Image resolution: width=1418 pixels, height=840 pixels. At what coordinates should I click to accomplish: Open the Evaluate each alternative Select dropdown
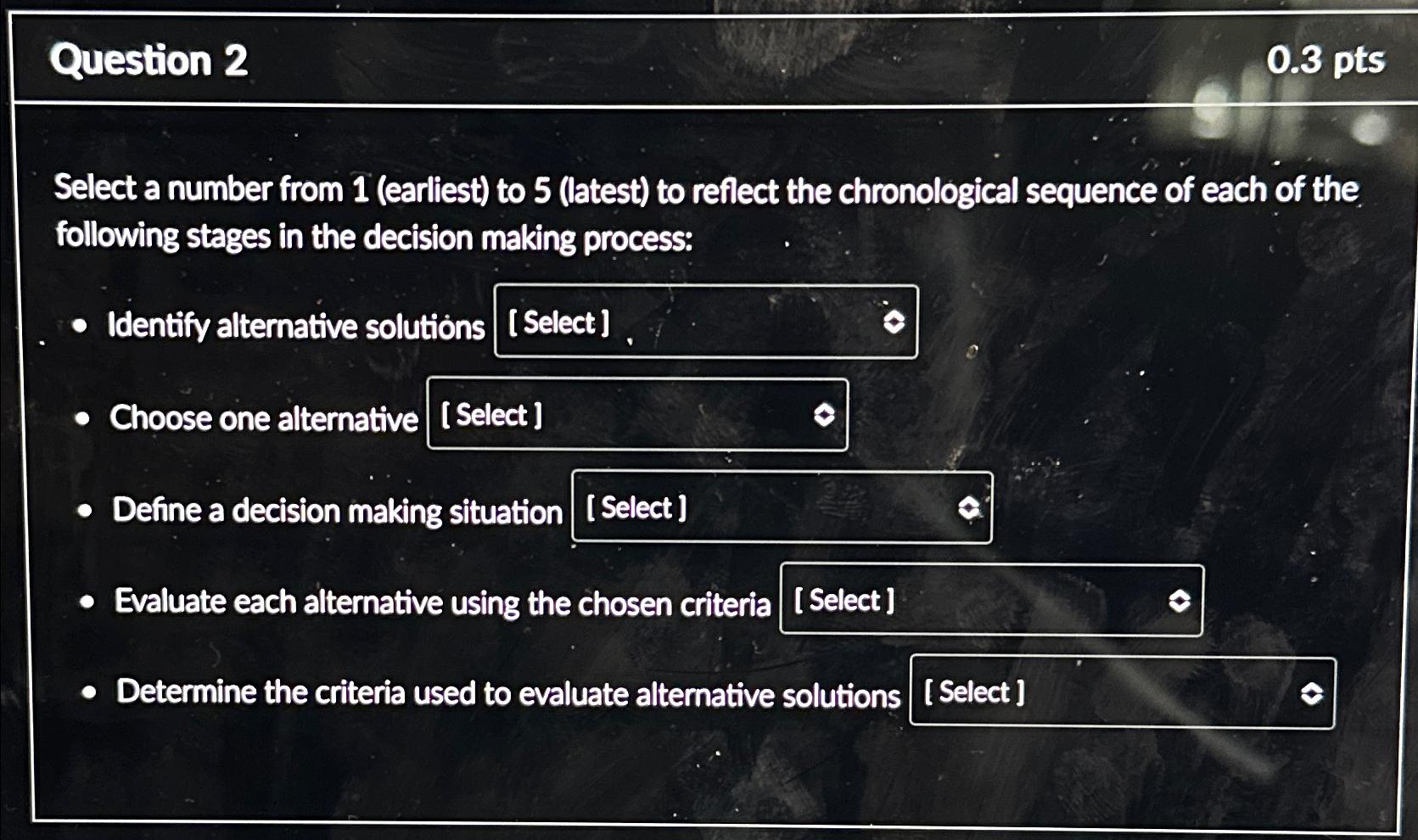click(989, 601)
